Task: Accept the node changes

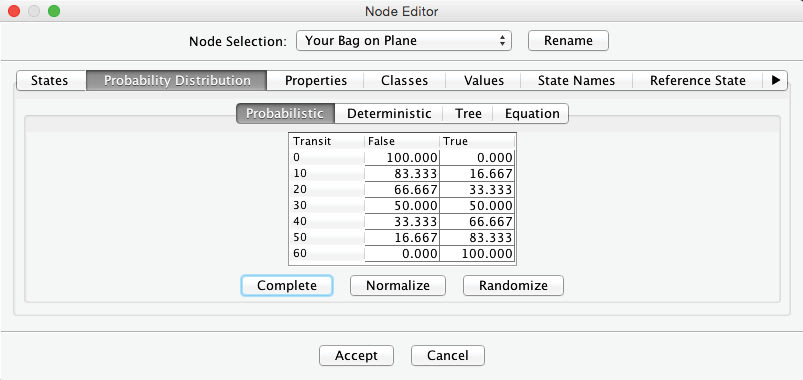Action: (x=356, y=355)
